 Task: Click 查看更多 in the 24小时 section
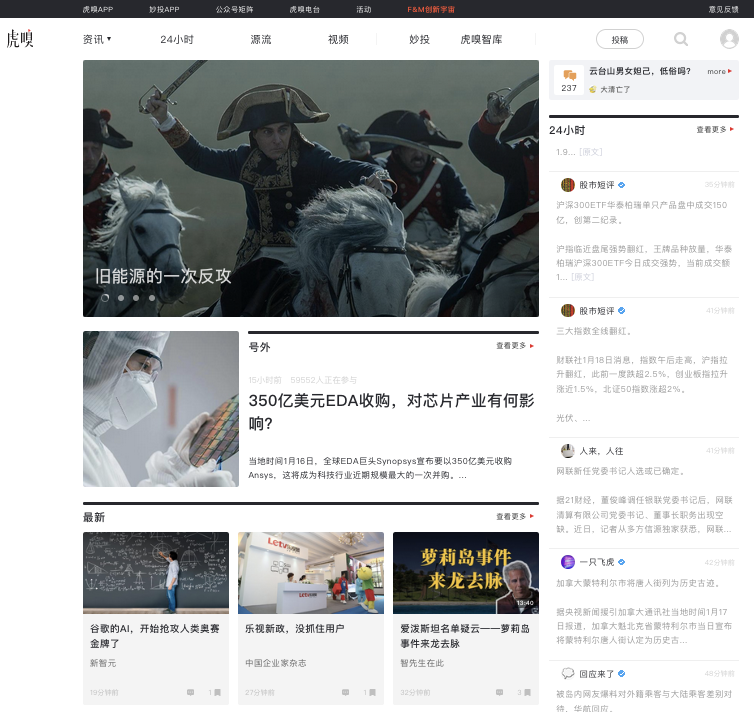[x=715, y=129]
